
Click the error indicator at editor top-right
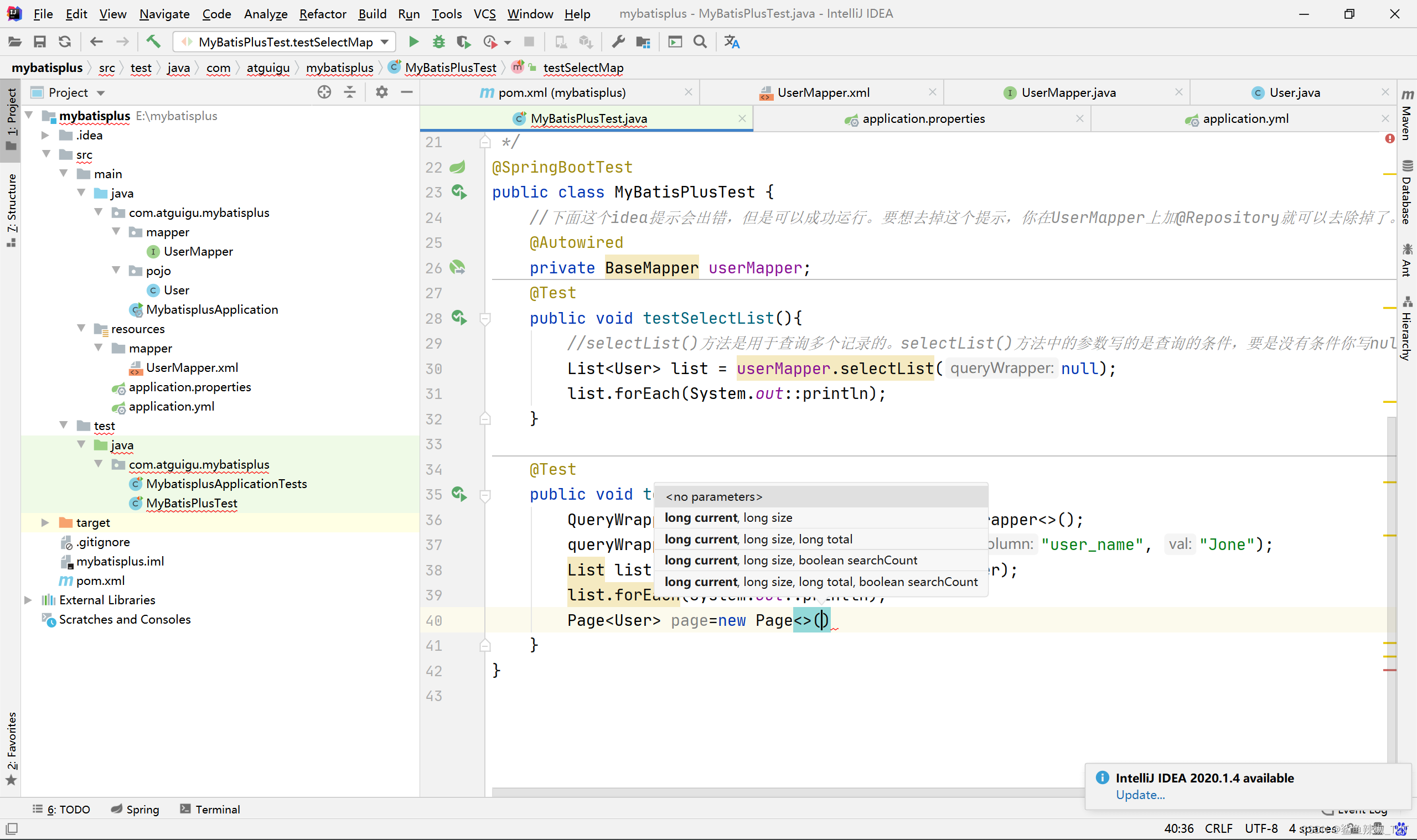point(1389,139)
